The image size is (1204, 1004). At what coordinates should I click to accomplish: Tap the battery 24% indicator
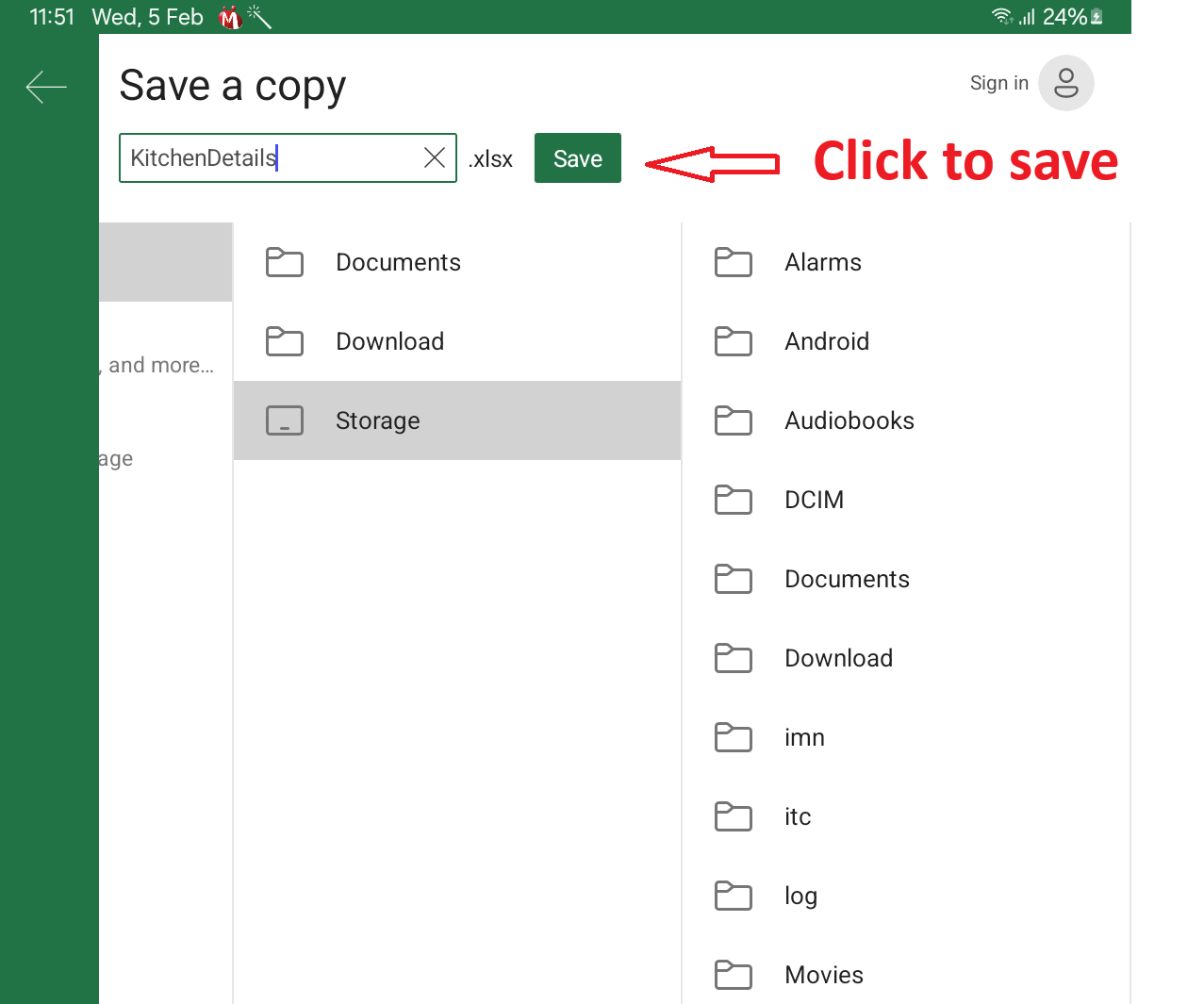click(x=1073, y=16)
